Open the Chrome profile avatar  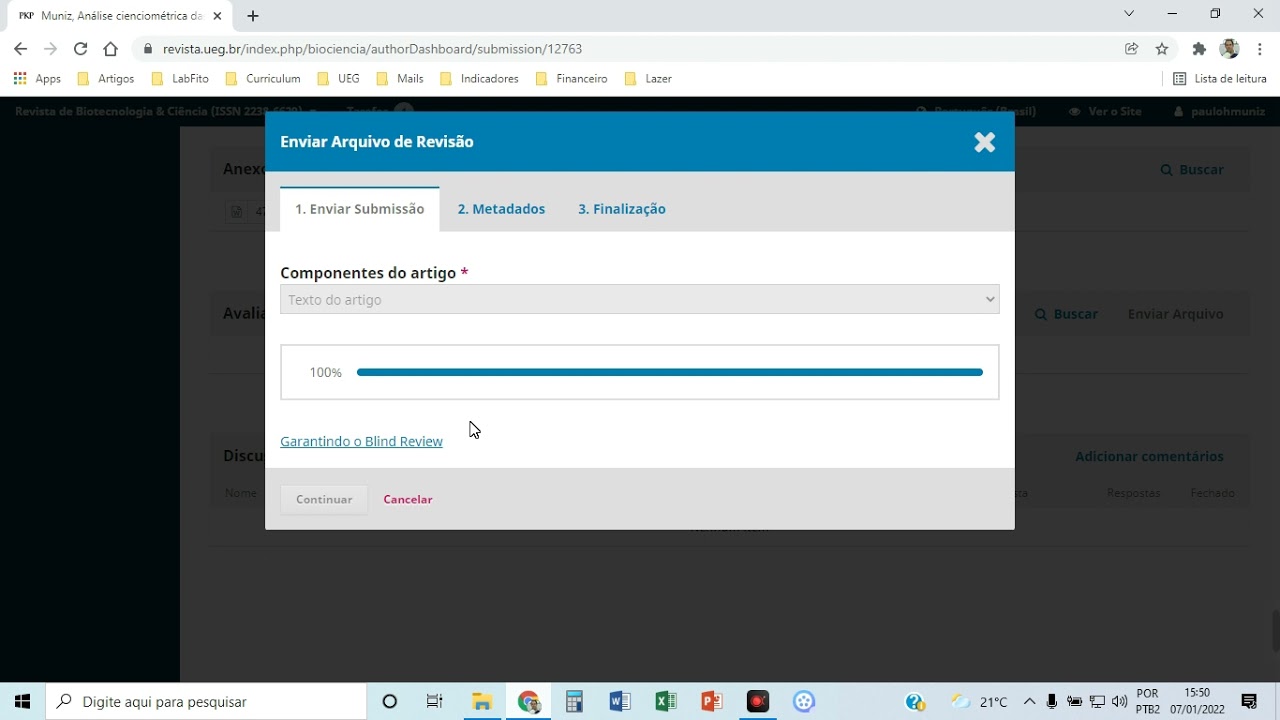pos(1230,48)
